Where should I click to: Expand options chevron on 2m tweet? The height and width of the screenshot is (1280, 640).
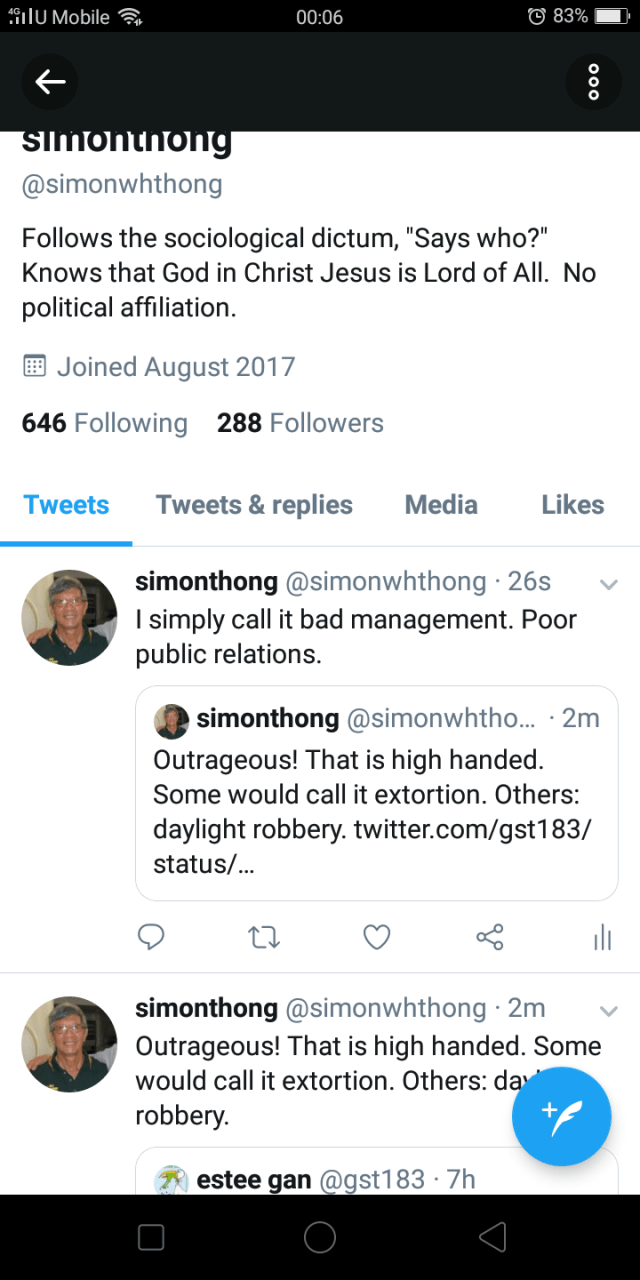point(608,1011)
